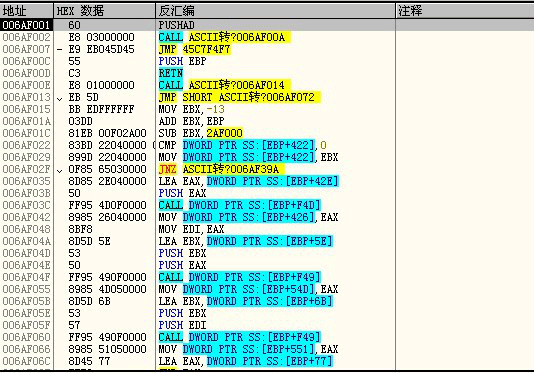Click LEA EAX,[EBP+77] instruction
Screen dimensions: 534x373
pos(245,361)
